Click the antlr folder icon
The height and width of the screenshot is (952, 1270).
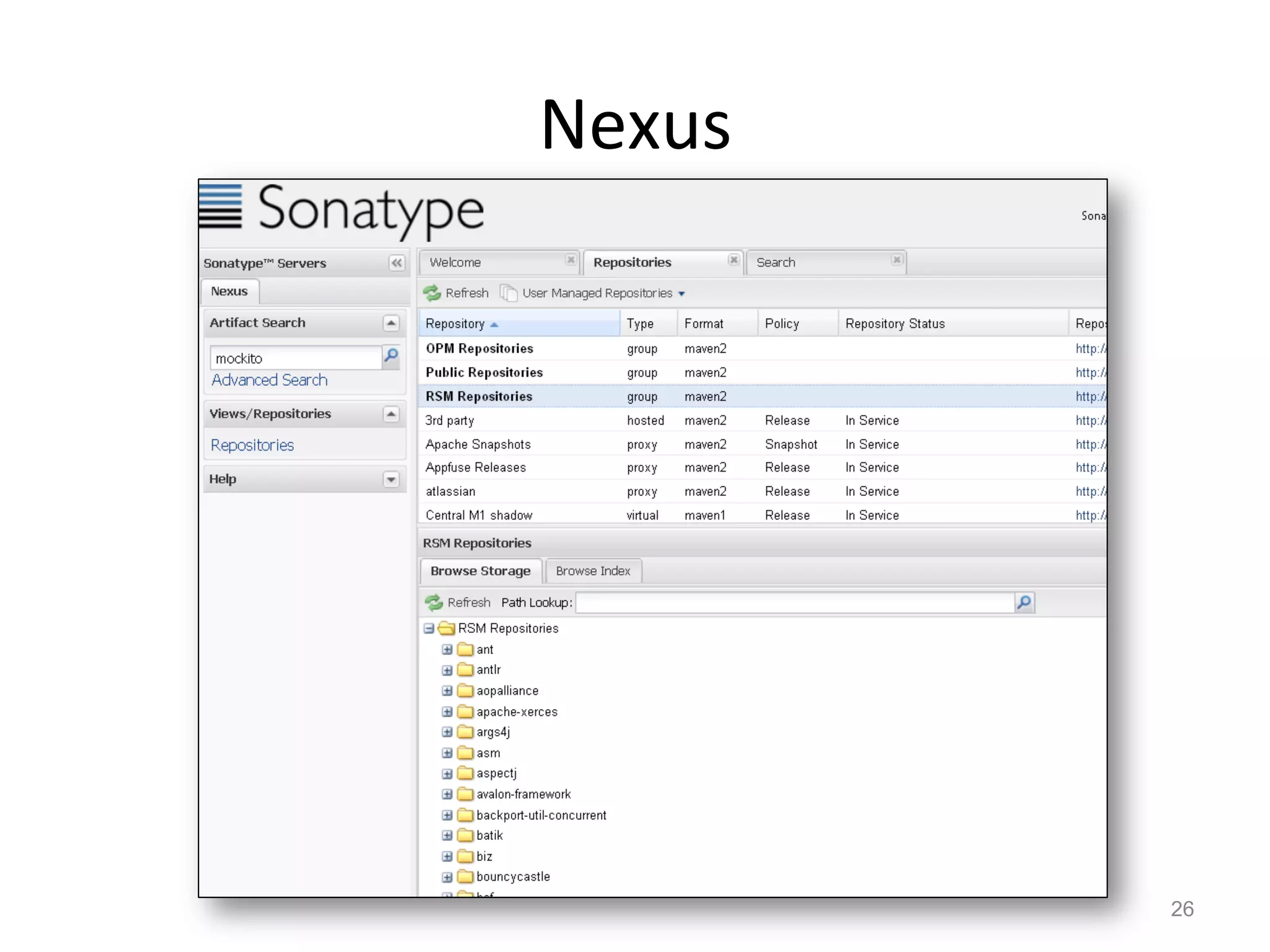(466, 670)
